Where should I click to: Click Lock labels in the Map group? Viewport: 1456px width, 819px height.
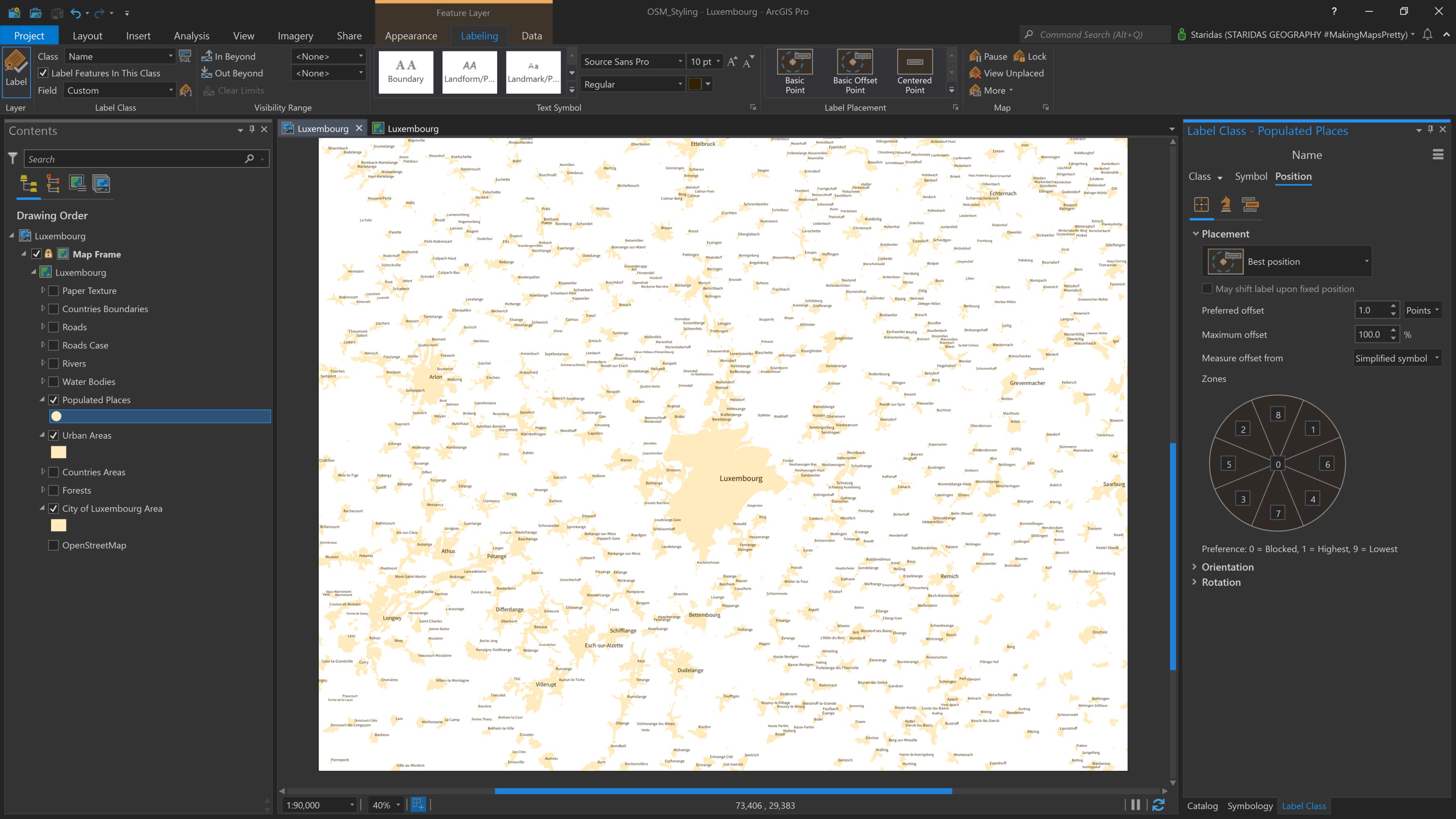[1030, 56]
